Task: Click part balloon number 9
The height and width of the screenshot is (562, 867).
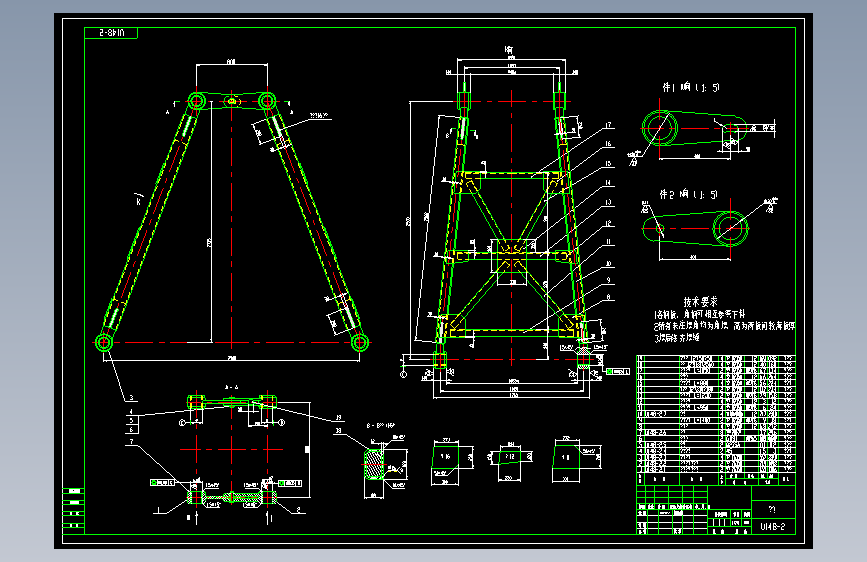Action: [x=608, y=280]
